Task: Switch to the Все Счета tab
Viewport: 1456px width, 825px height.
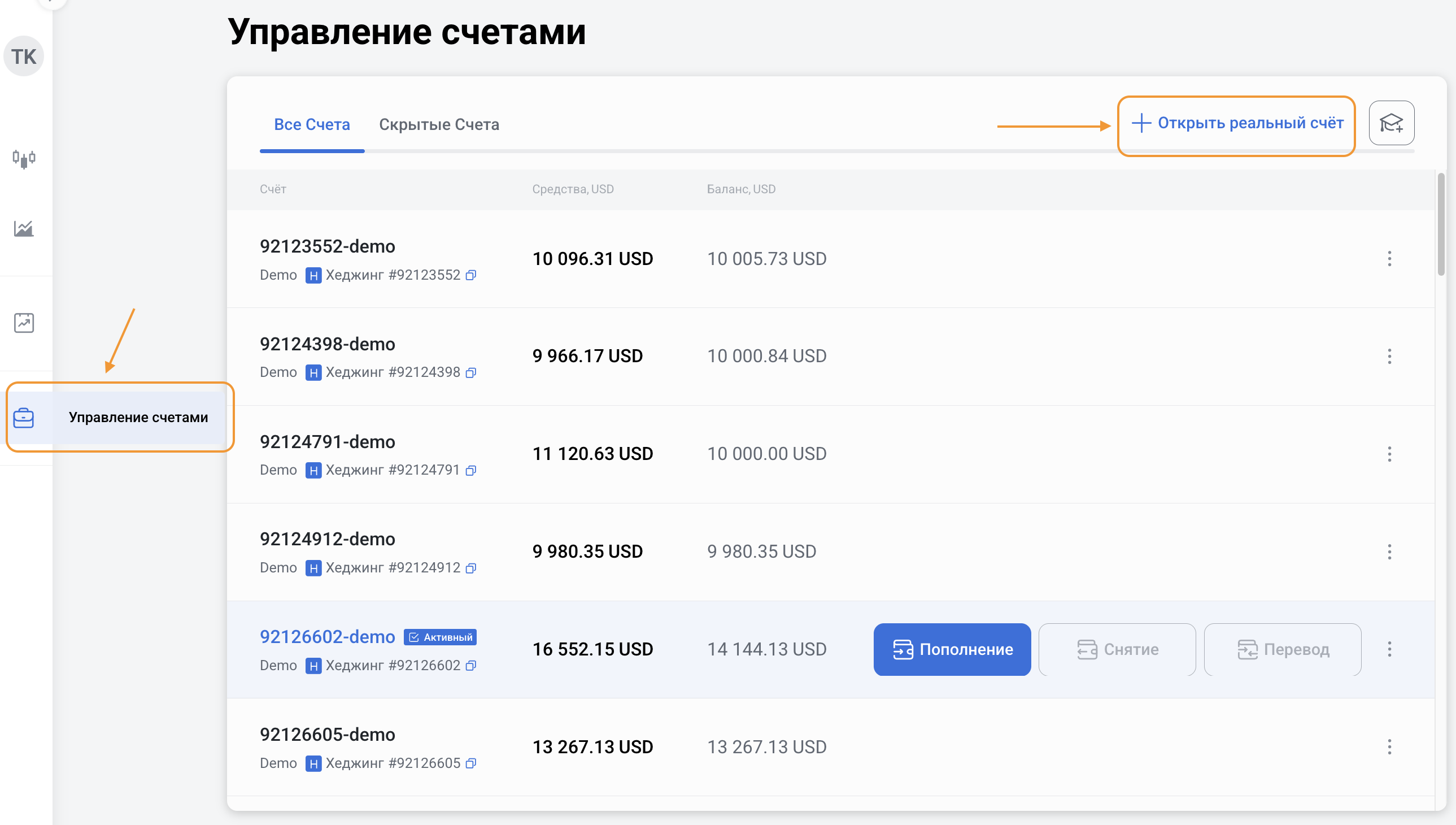Action: 311,125
